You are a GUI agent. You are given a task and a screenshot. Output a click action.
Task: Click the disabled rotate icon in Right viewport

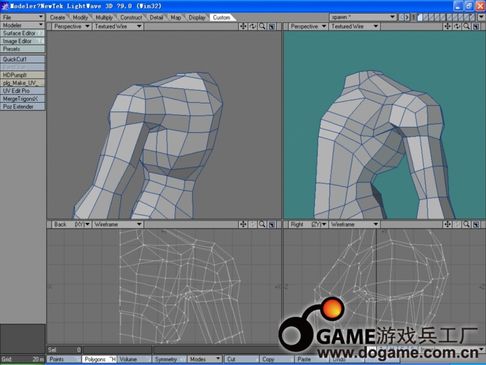pos(457,224)
